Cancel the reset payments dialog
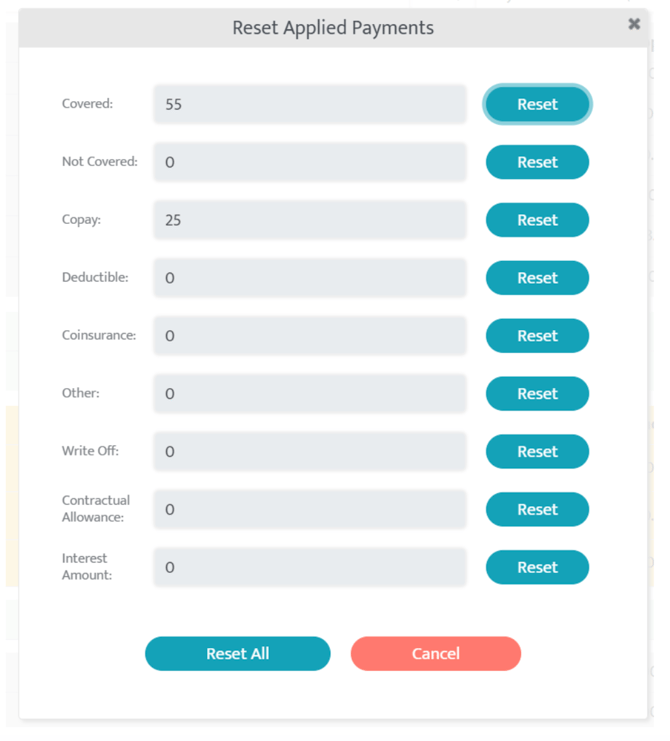Screen dimensions: 670x741 [435, 654]
